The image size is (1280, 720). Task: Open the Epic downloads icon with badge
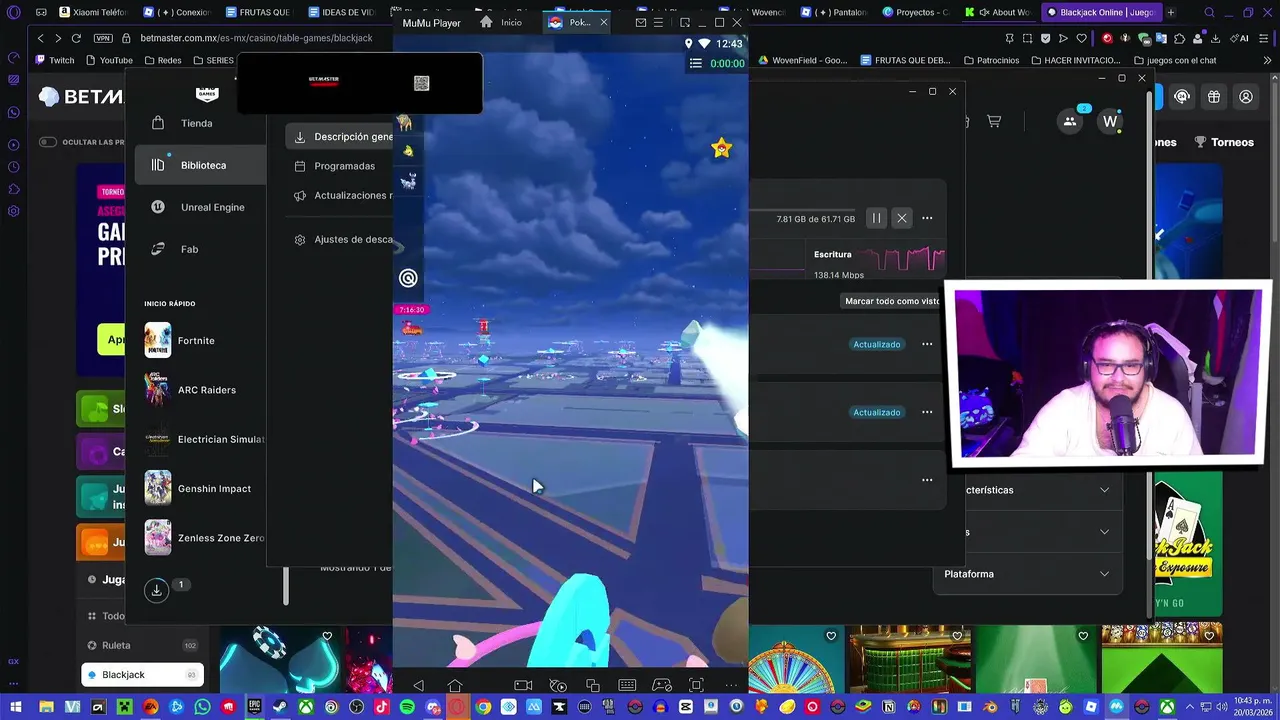click(157, 590)
